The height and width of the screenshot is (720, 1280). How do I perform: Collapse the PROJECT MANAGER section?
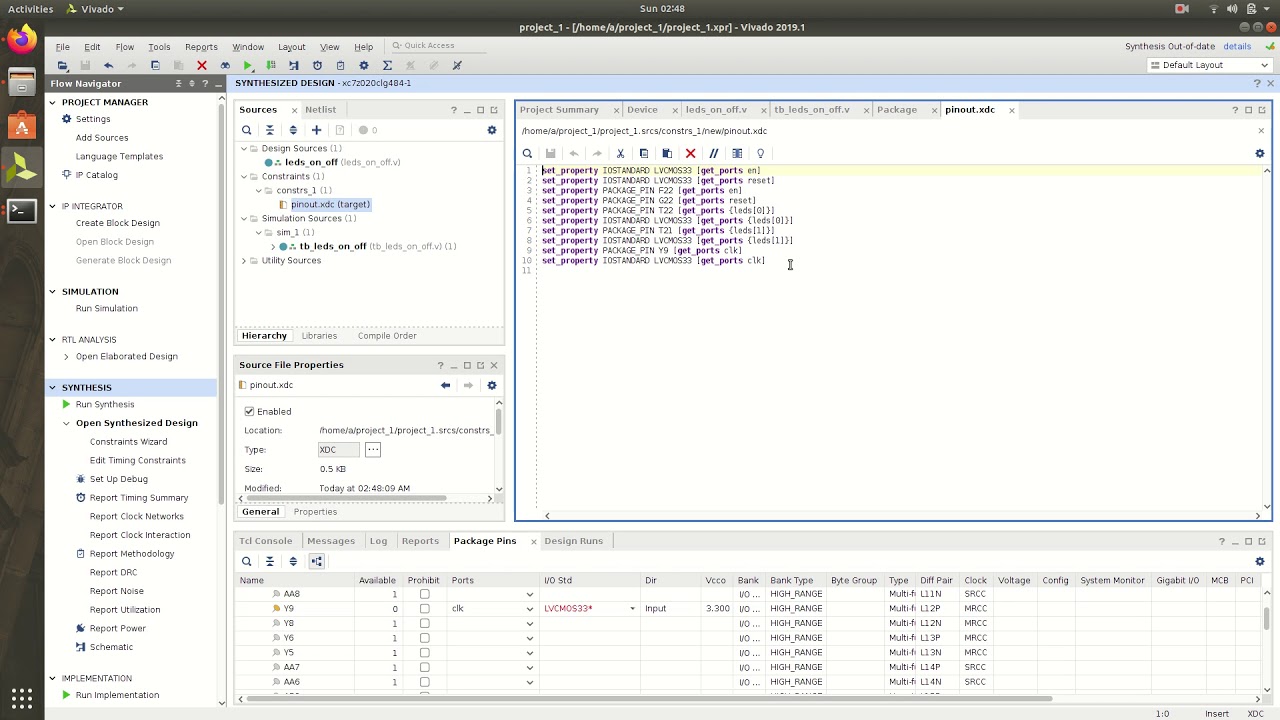(x=53, y=102)
